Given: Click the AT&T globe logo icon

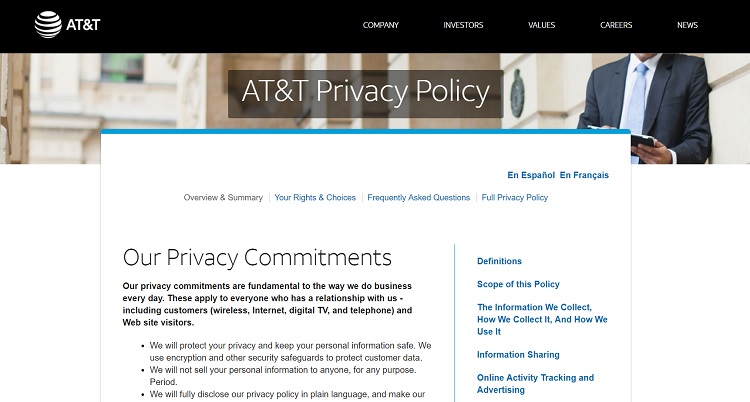Looking at the screenshot, I should click(48, 24).
